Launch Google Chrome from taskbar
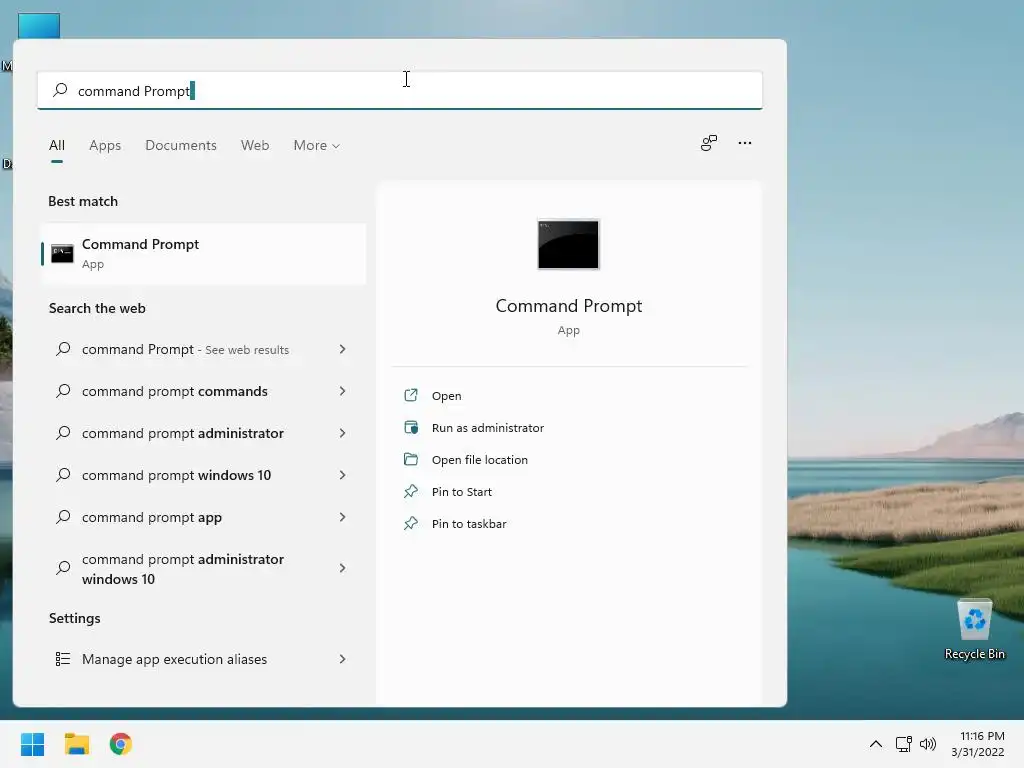Screen dimensions: 1024x768 click(121, 744)
